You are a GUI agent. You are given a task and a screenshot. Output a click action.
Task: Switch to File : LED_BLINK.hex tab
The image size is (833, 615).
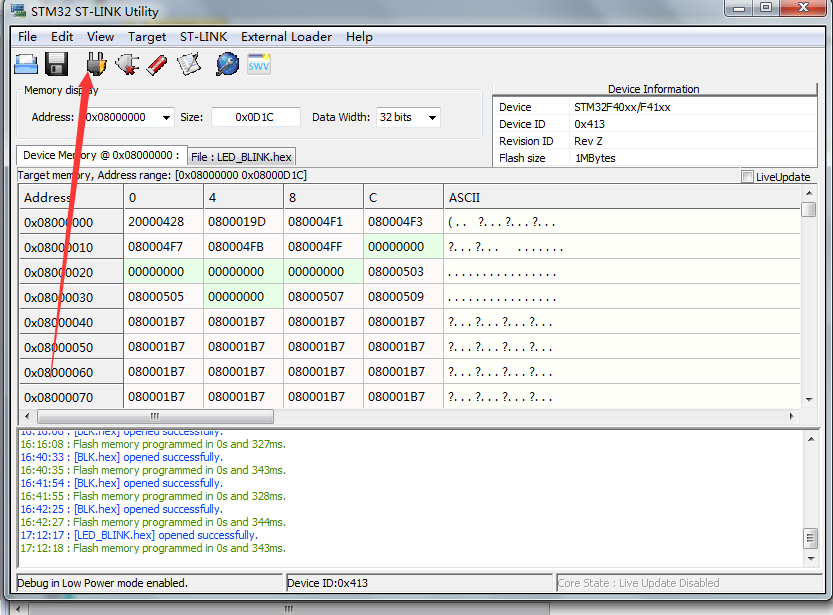coord(241,157)
